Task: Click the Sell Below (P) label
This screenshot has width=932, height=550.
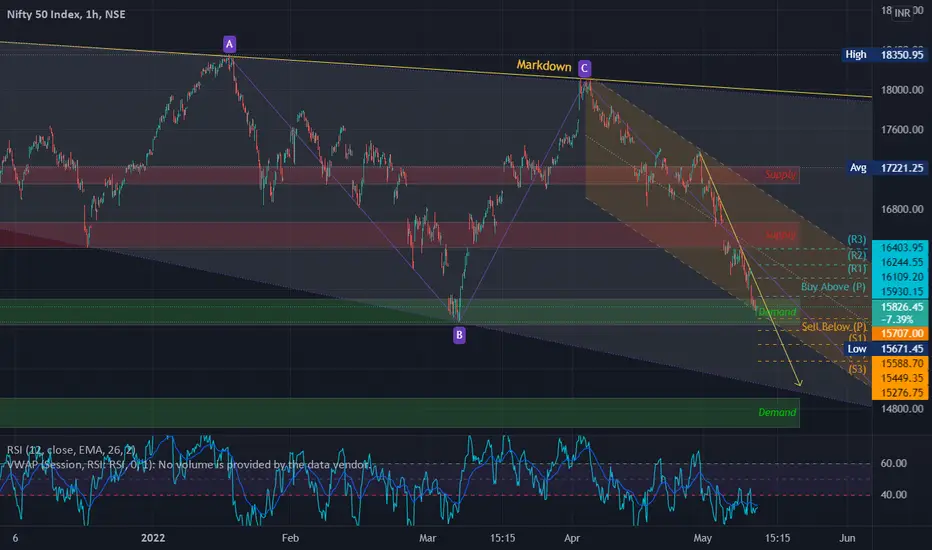Action: [x=834, y=327]
